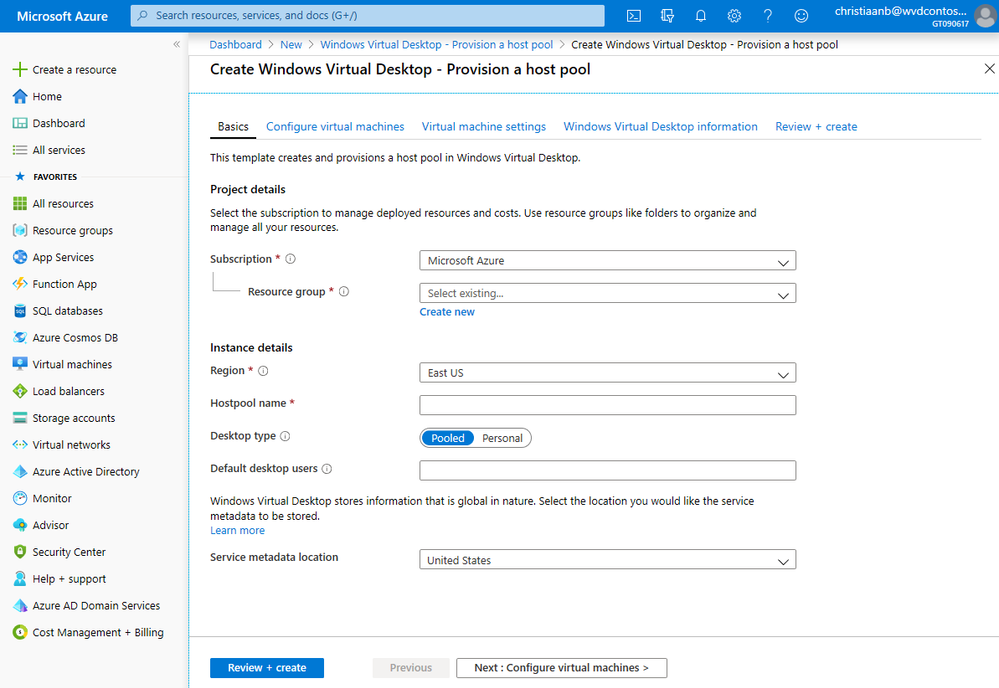Open the Resource group Select existing dropdown

pyautogui.click(x=607, y=293)
